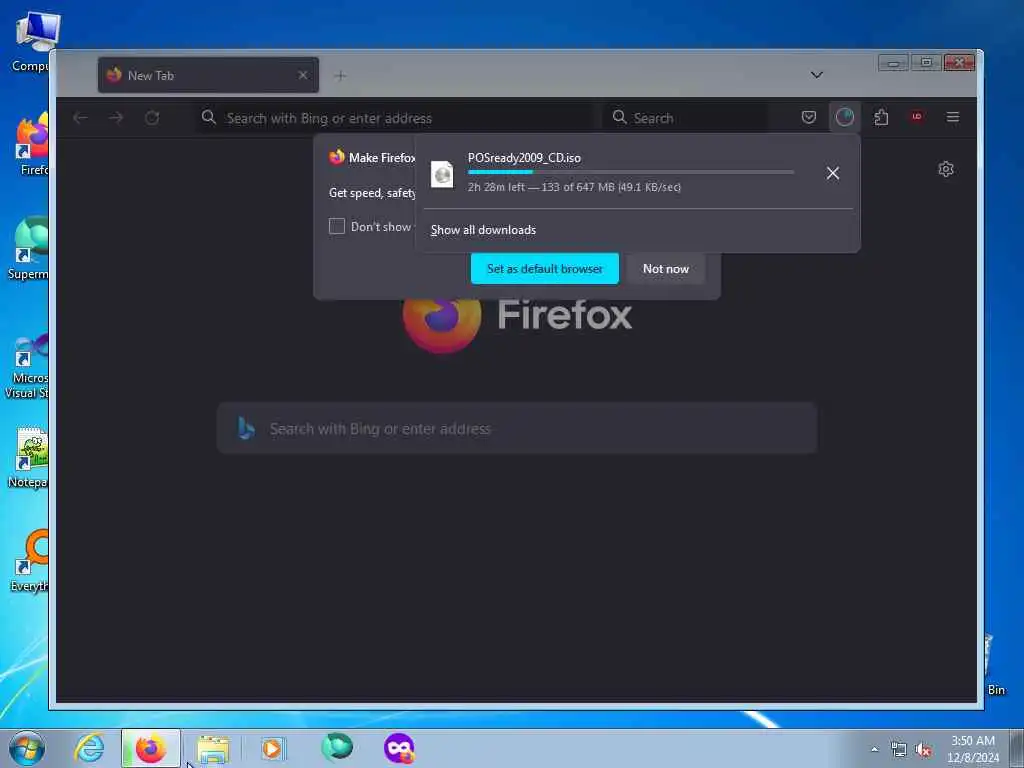Select the Computer desktop icon
Screen dimensions: 1024x768
tap(29, 42)
